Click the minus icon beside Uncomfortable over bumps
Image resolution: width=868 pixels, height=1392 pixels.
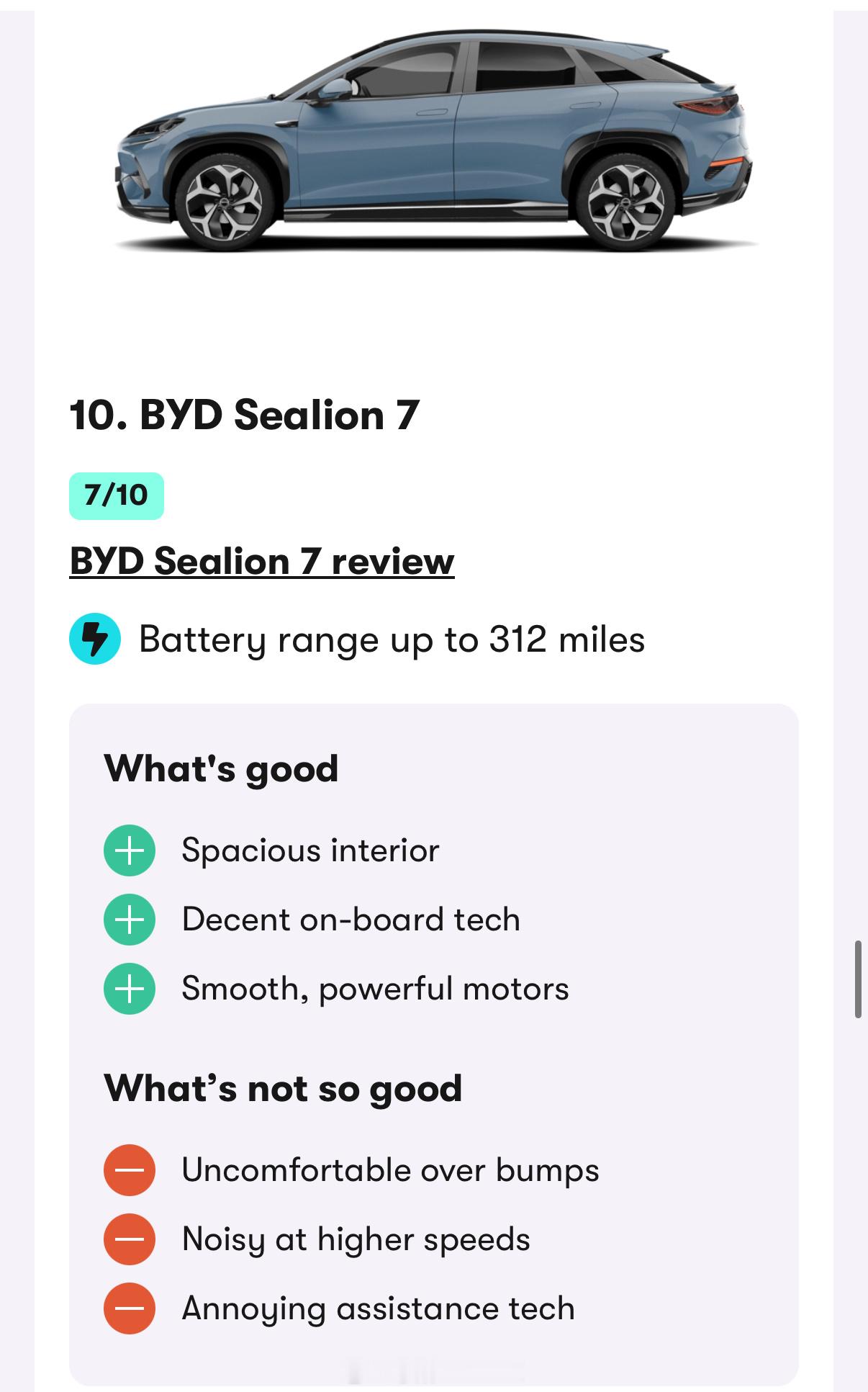pos(130,1170)
